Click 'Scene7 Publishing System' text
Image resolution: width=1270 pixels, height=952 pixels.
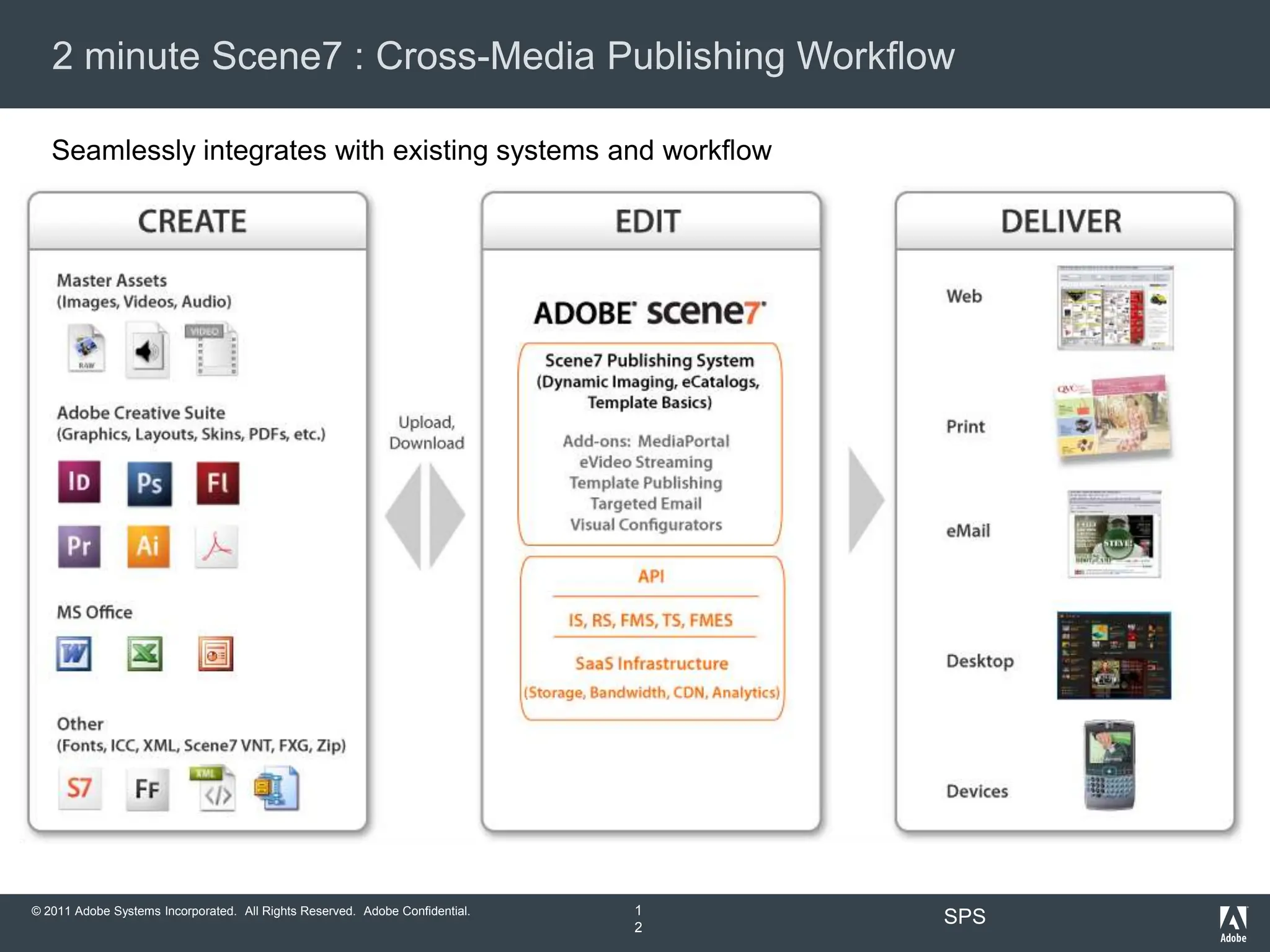(x=649, y=361)
